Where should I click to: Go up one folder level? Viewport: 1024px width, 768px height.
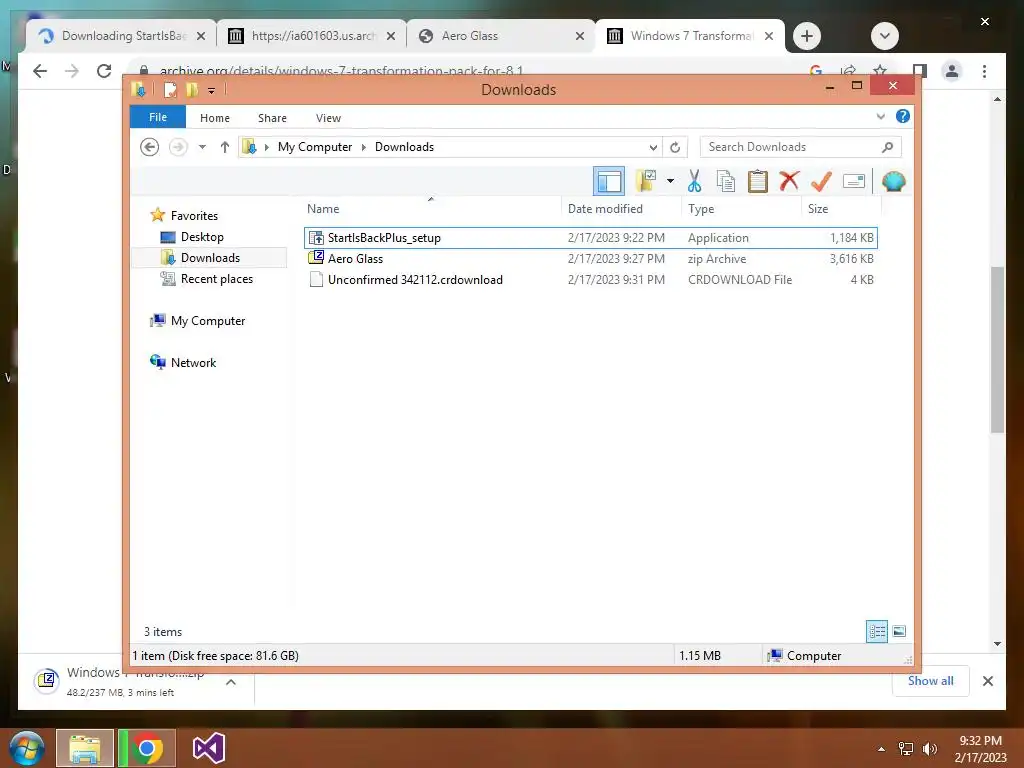coord(225,147)
